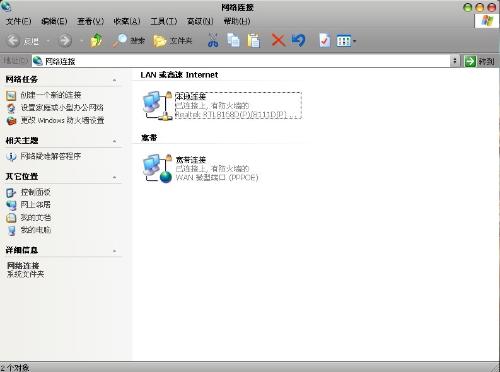The image size is (500, 372).
Task: Click the network troubleshooter info icon
Action: pyautogui.click(x=11, y=156)
